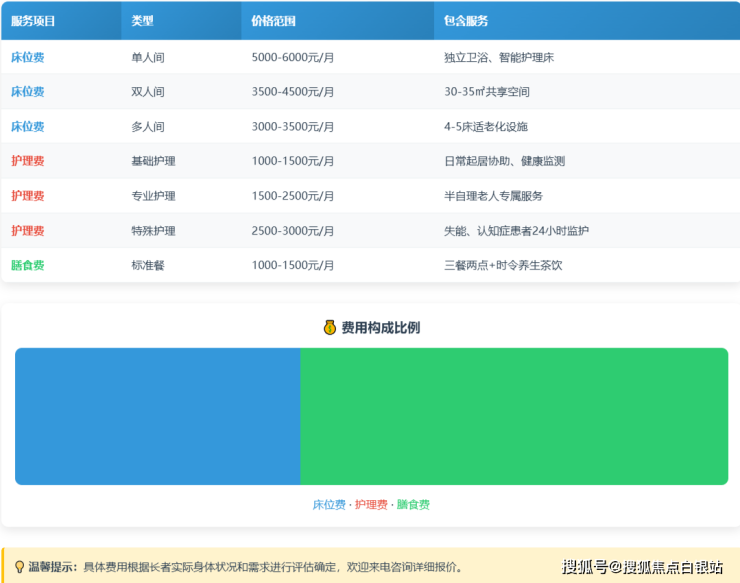Select the 特殊护理 type cell
Viewport: 740px width, 583px height.
(x=153, y=231)
